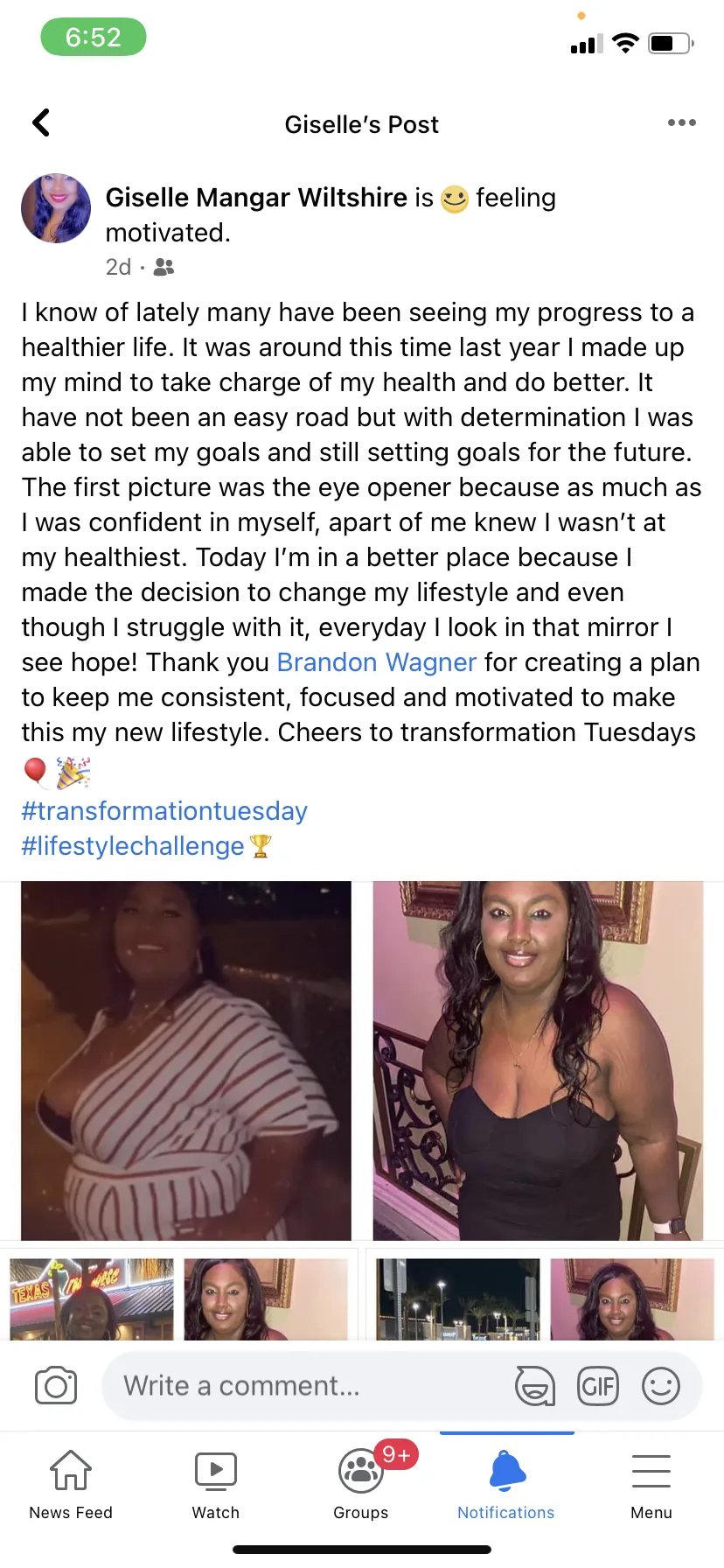
Task: Open the GIF picker icon
Action: [x=598, y=1386]
